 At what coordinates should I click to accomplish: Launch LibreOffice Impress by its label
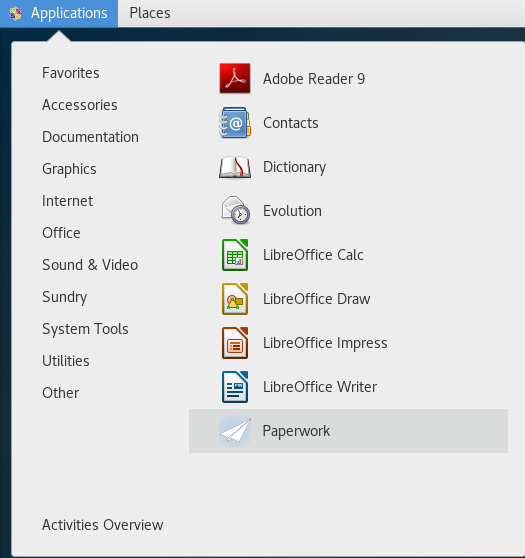(325, 343)
